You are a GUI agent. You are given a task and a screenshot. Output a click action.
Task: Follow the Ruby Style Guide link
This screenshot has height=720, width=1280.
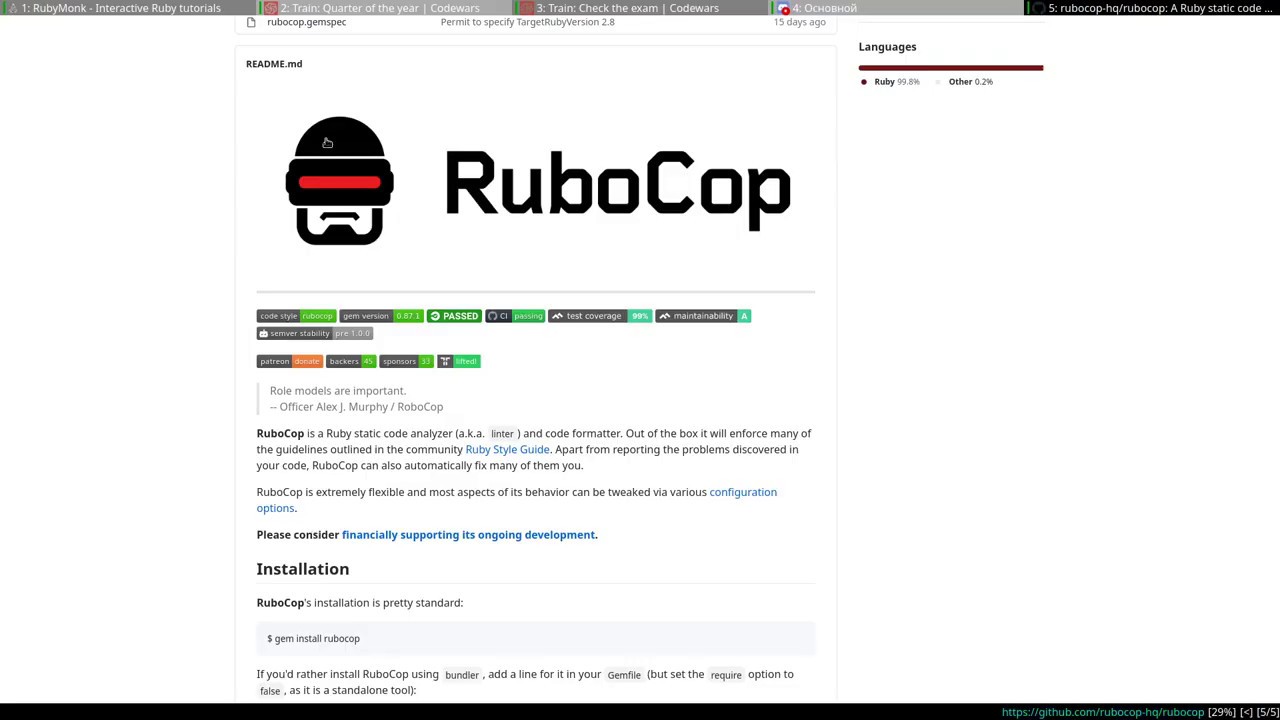pyautogui.click(x=507, y=449)
